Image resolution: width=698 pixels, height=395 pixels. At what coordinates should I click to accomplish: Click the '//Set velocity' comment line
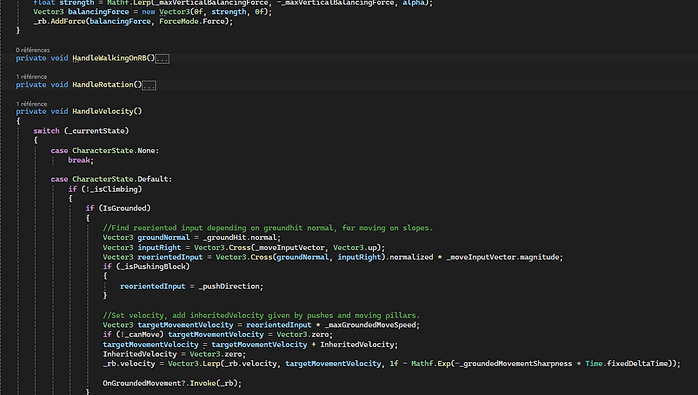tap(261, 316)
